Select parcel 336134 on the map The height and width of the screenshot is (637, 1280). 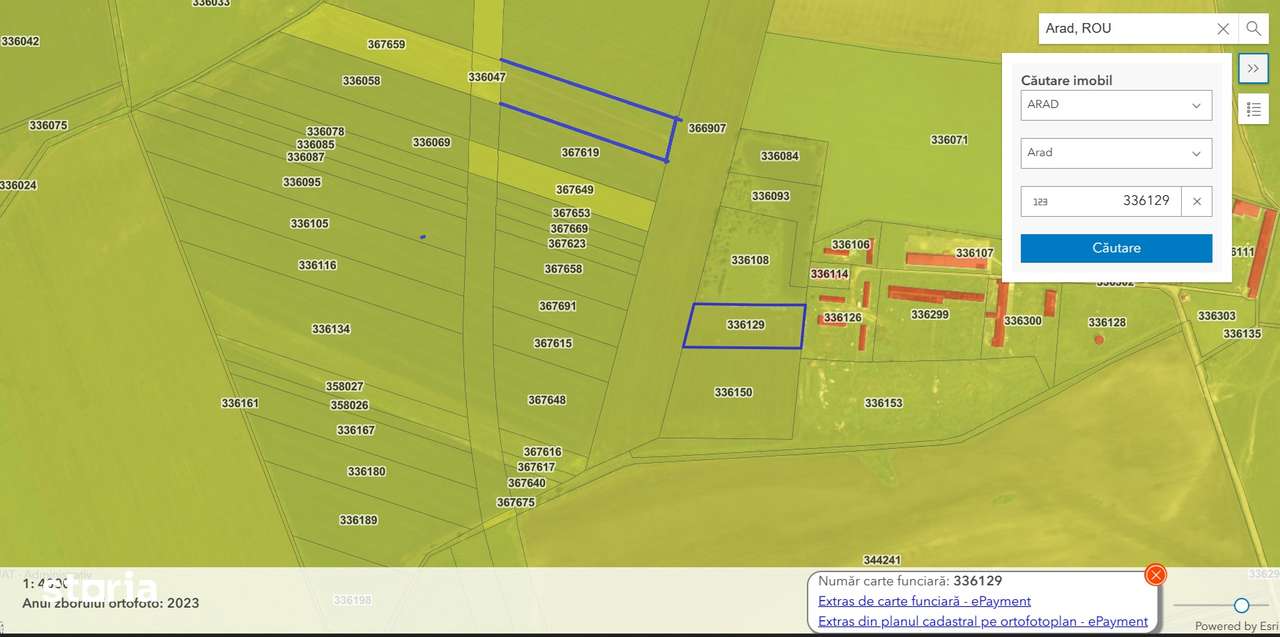pyautogui.click(x=331, y=329)
